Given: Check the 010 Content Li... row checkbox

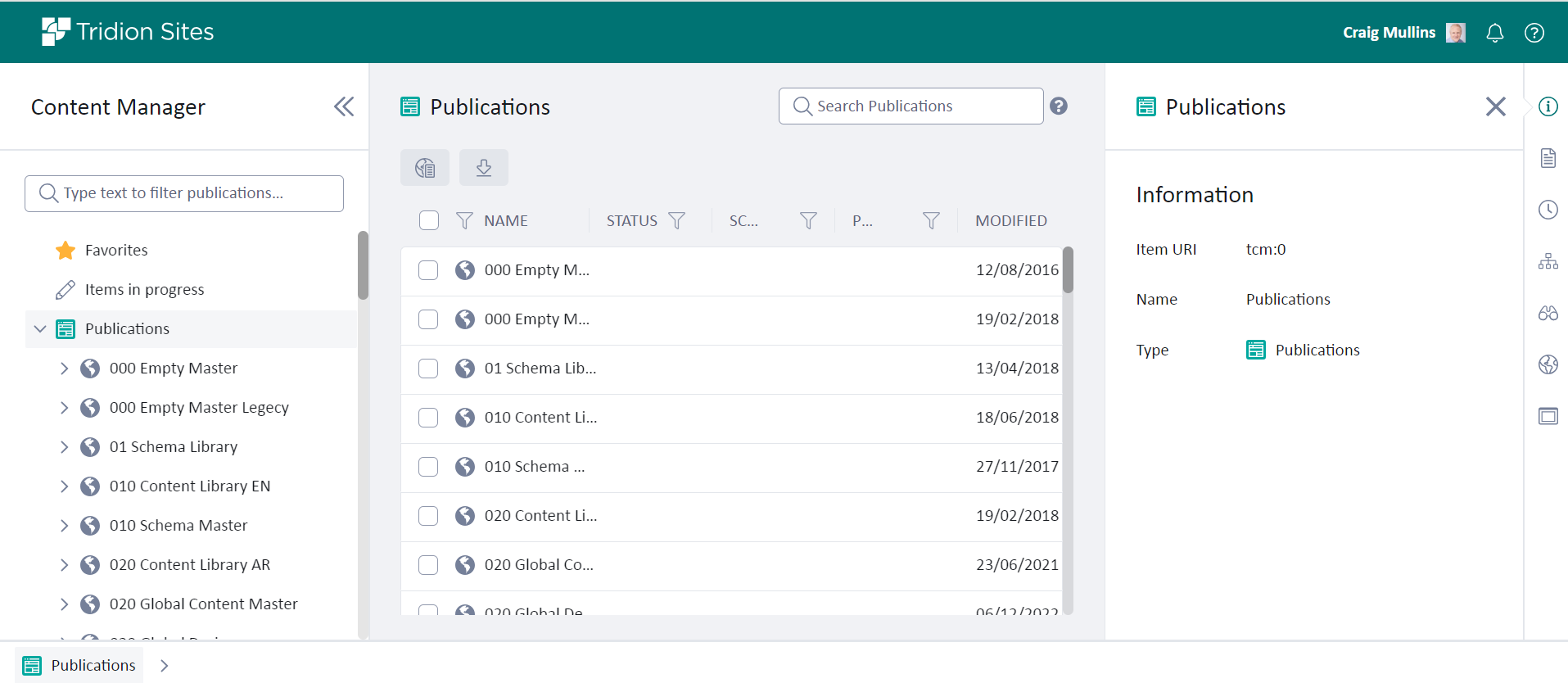Looking at the screenshot, I should coord(428,418).
